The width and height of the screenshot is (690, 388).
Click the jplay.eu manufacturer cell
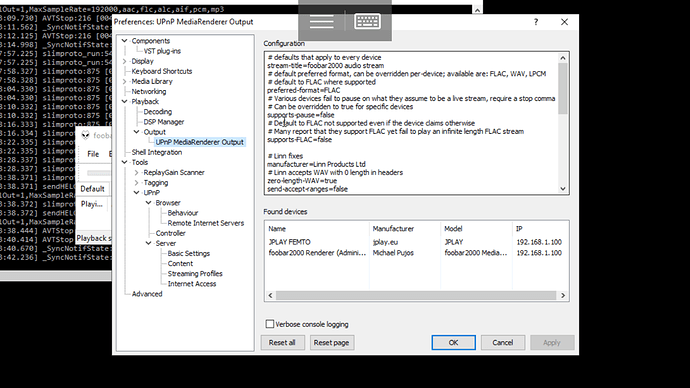(x=385, y=242)
